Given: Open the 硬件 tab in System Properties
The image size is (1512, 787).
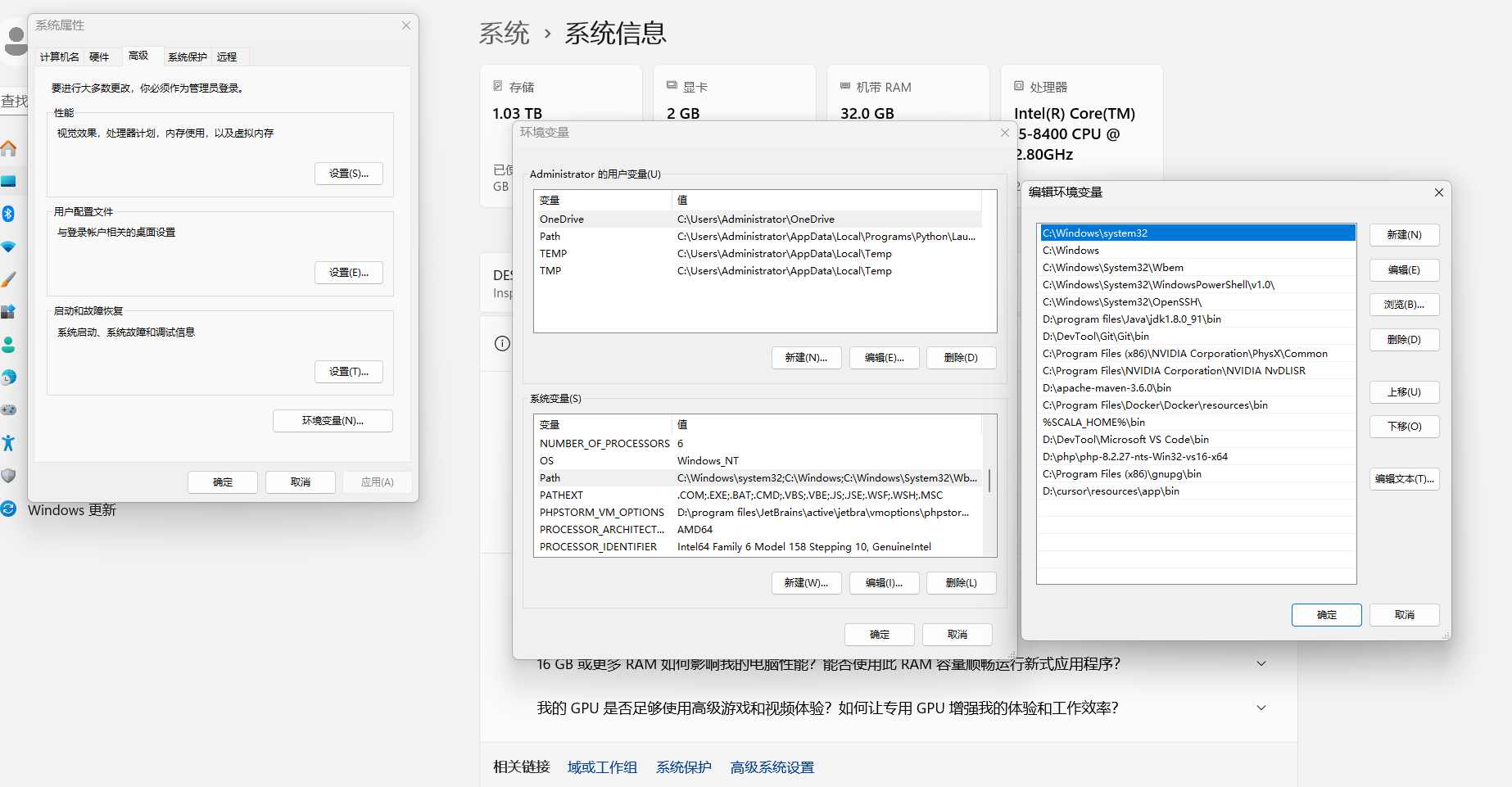Looking at the screenshot, I should point(99,57).
